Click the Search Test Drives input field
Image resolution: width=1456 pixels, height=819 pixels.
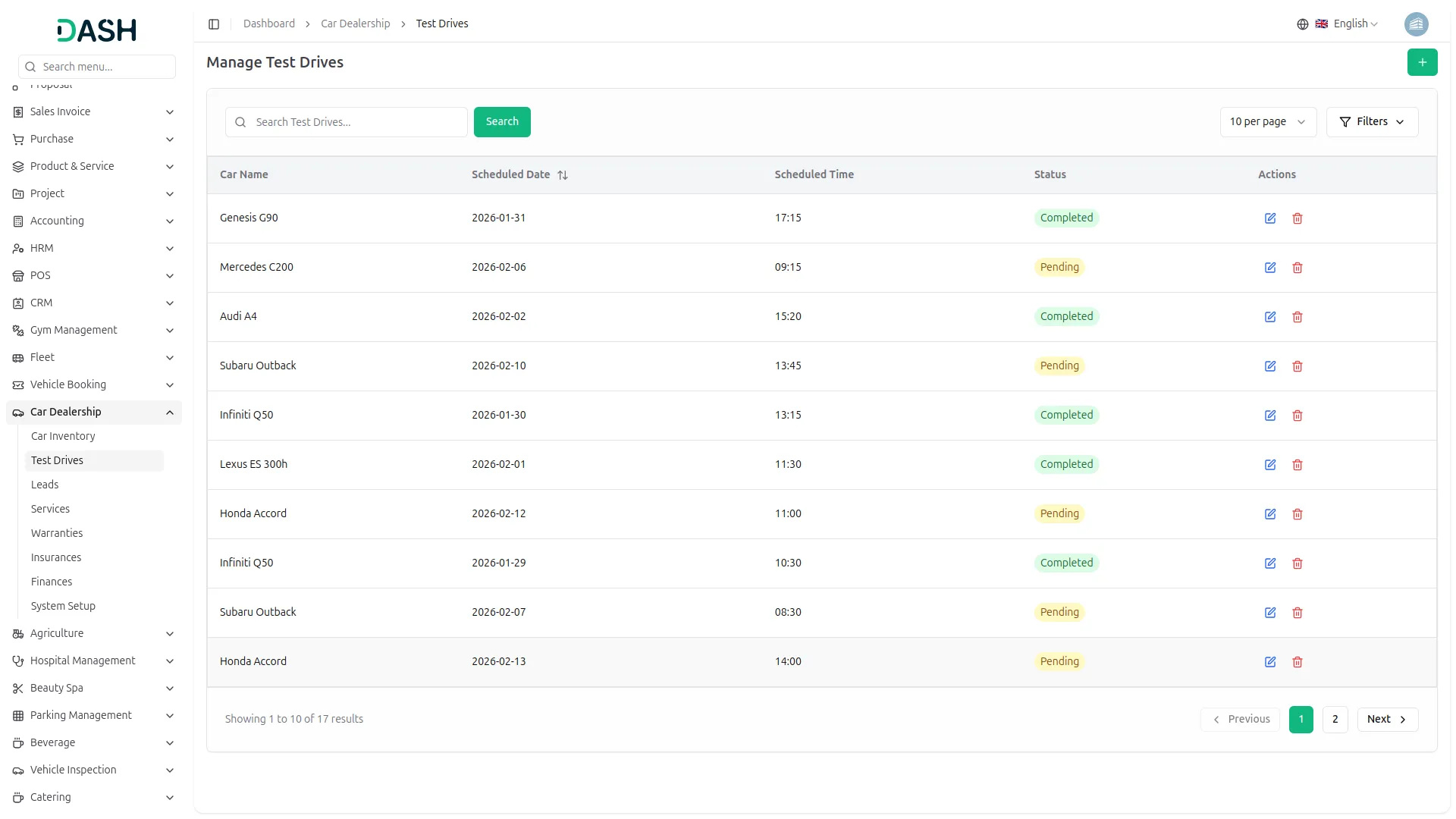pyautogui.click(x=356, y=122)
